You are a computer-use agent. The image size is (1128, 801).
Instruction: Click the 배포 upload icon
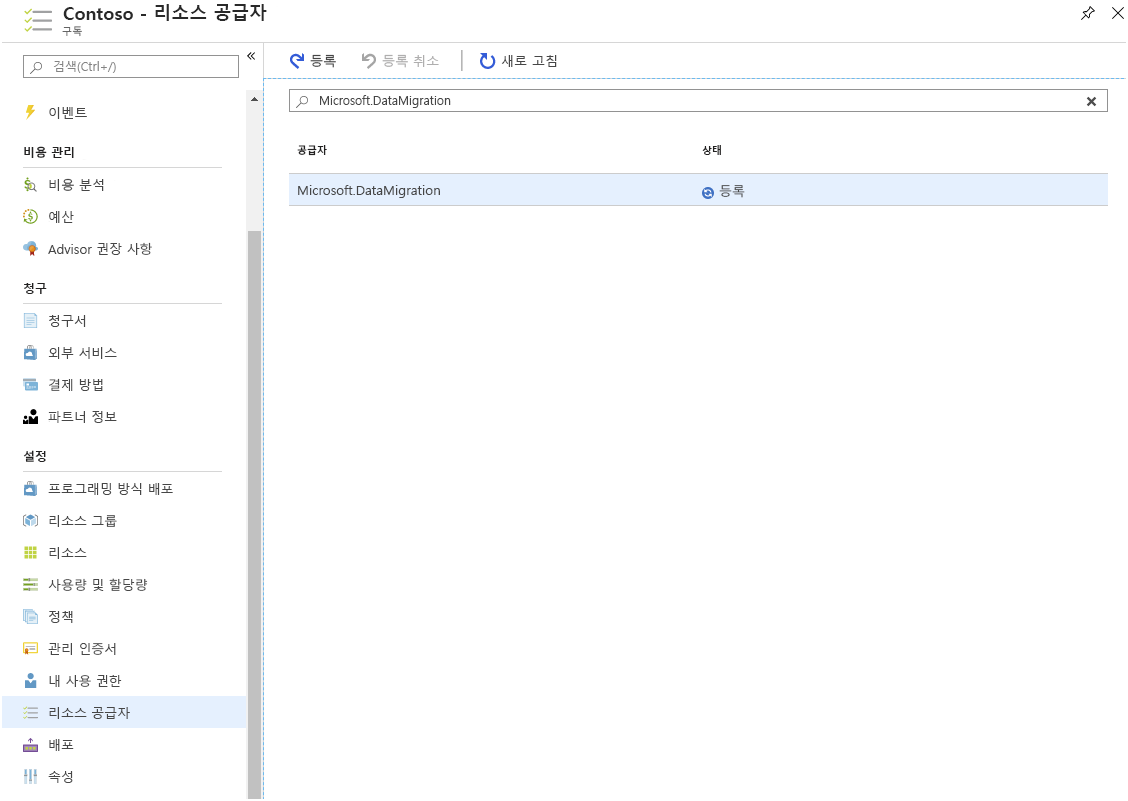[x=30, y=745]
